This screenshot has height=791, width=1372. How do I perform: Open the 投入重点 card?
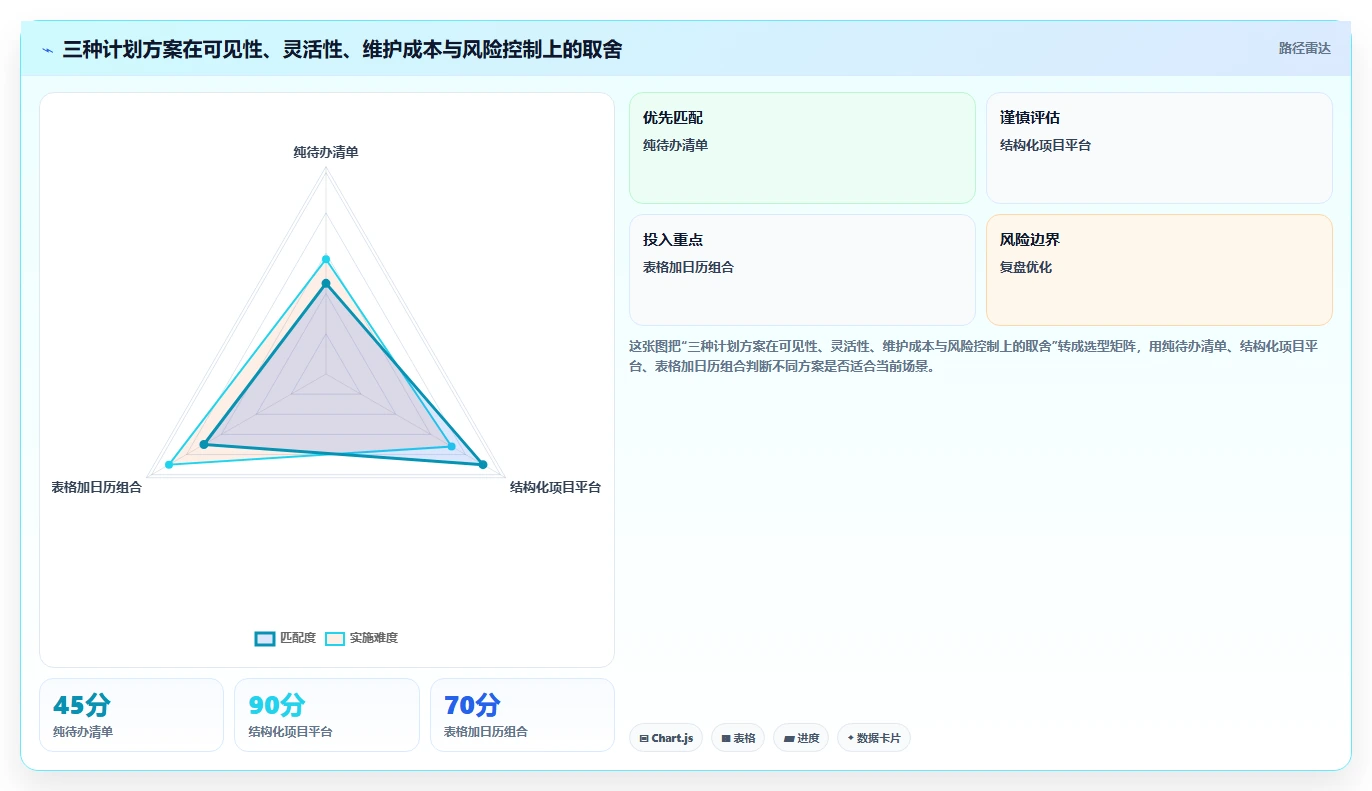click(802, 270)
